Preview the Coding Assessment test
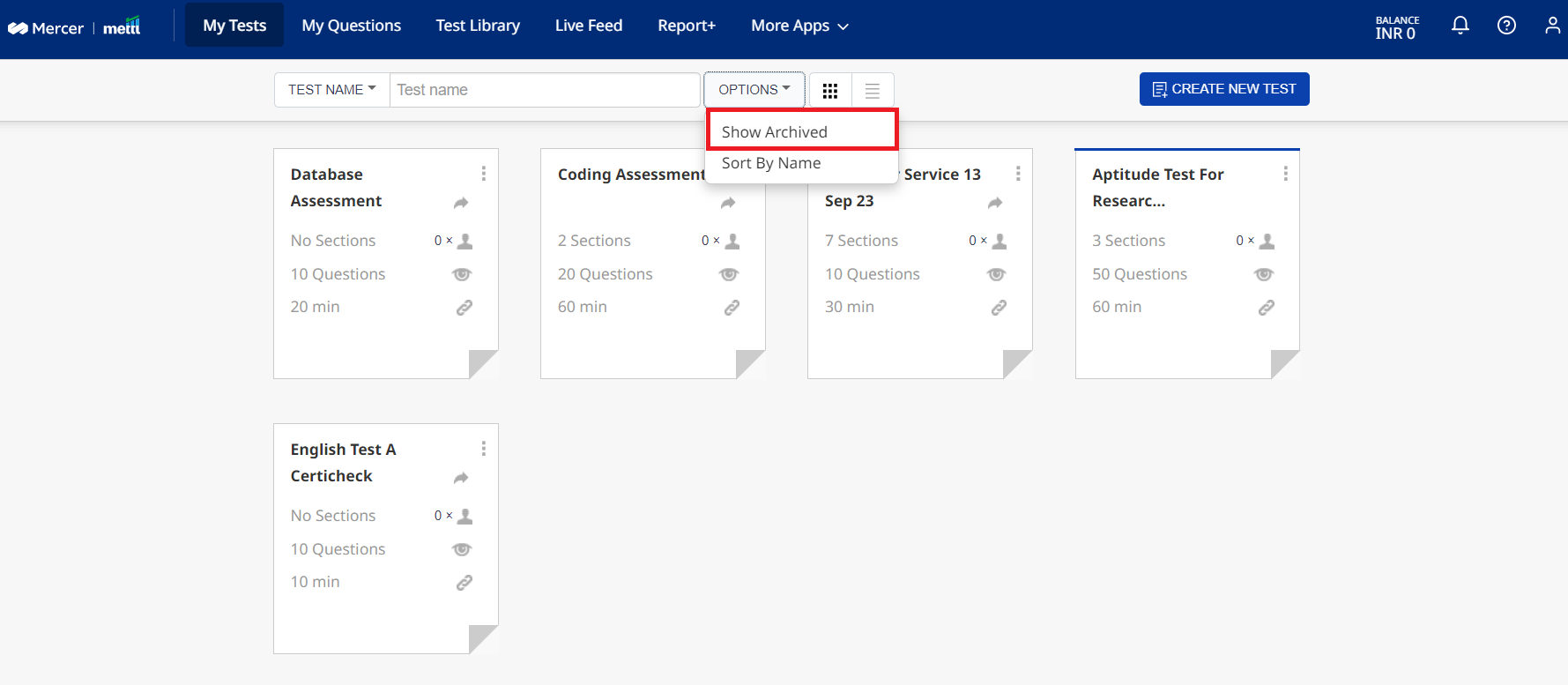1568x685 pixels. coord(729,274)
